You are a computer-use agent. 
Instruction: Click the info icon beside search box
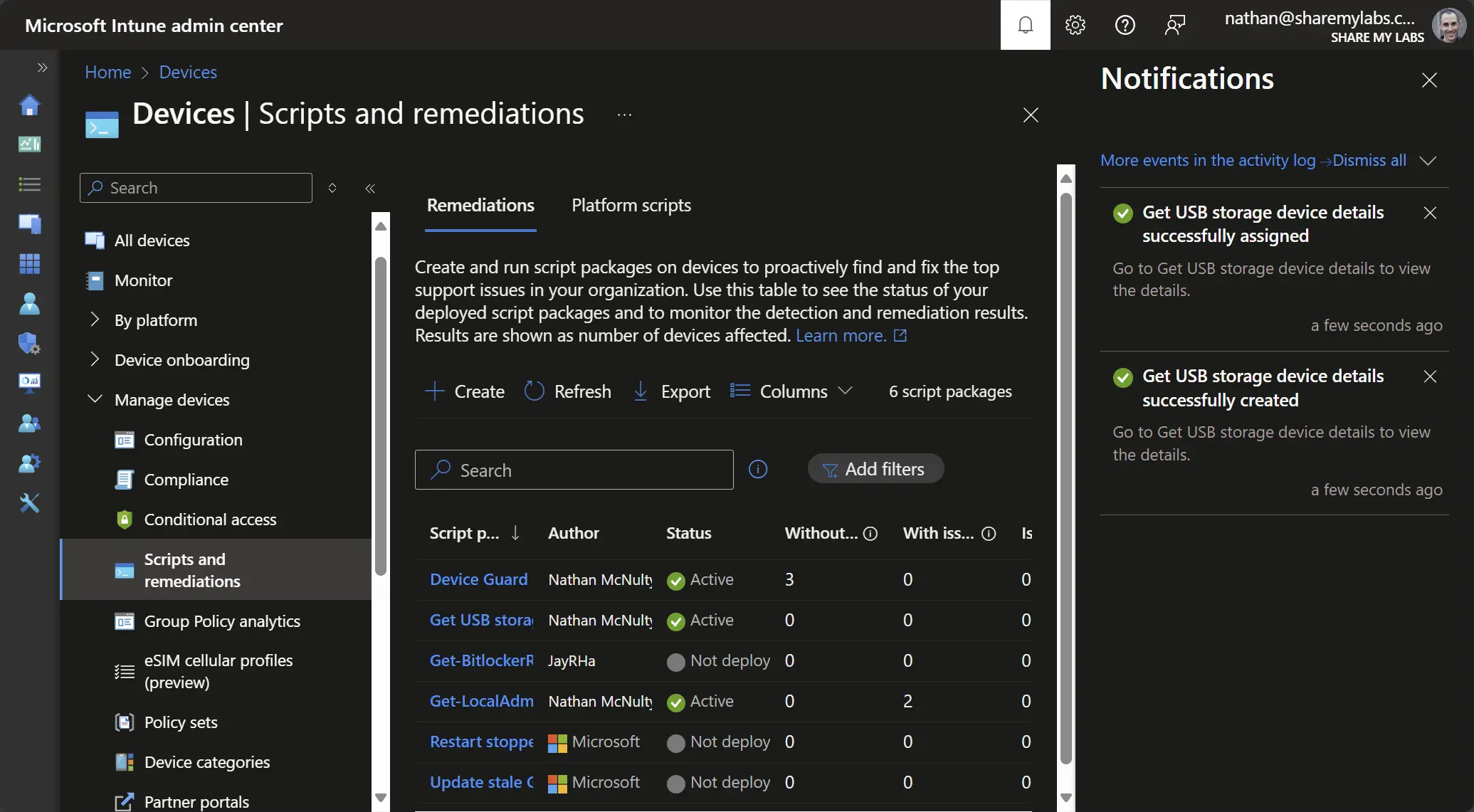point(758,469)
